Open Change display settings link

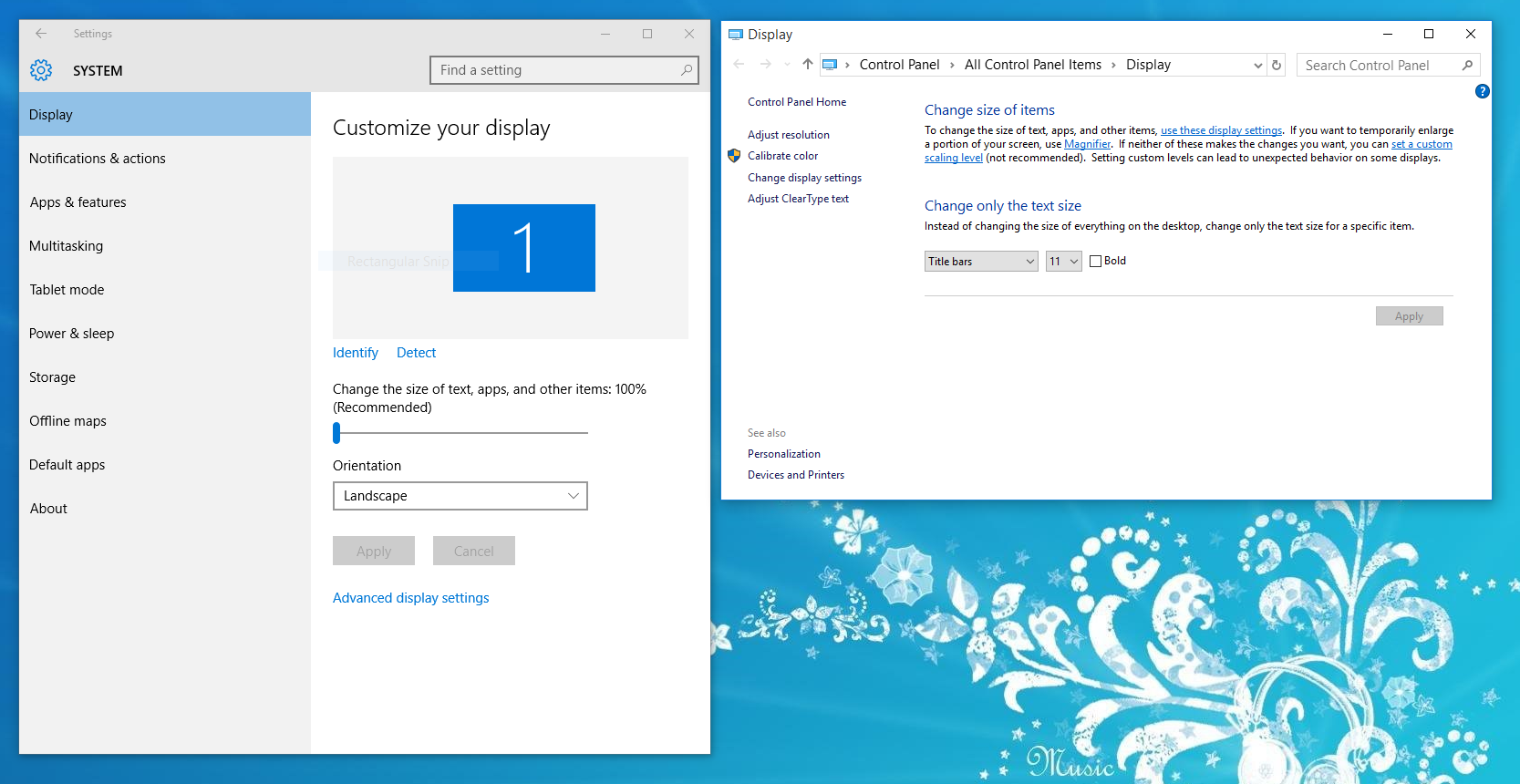(x=804, y=178)
